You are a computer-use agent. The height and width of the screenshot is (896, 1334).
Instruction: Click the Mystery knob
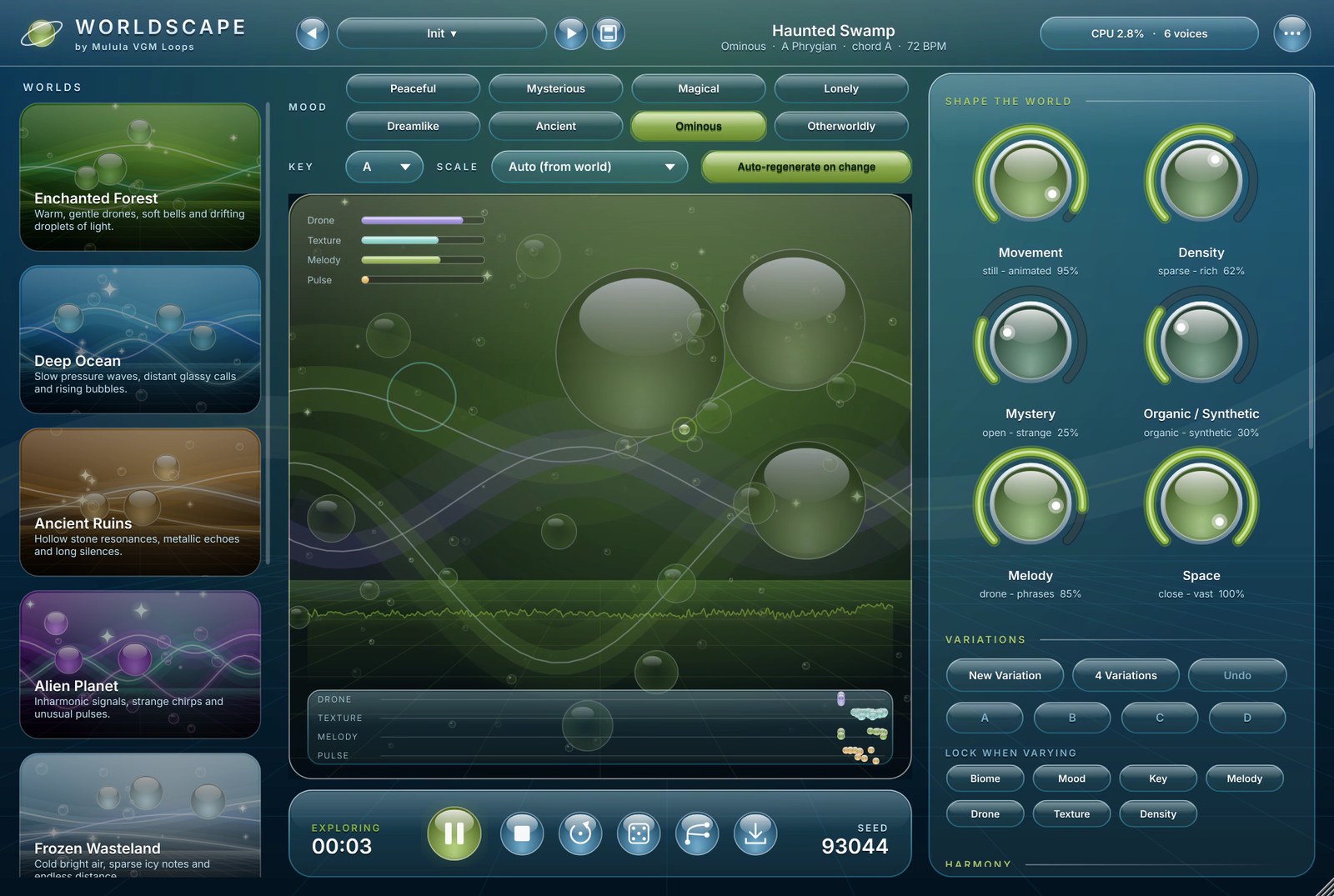pyautogui.click(x=1031, y=342)
